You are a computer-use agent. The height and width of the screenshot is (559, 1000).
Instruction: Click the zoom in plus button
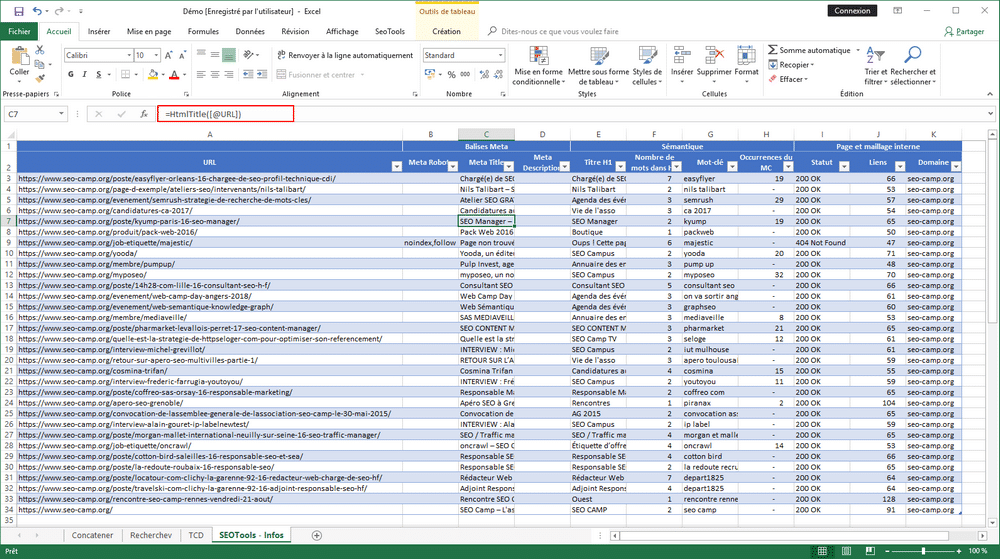959,551
